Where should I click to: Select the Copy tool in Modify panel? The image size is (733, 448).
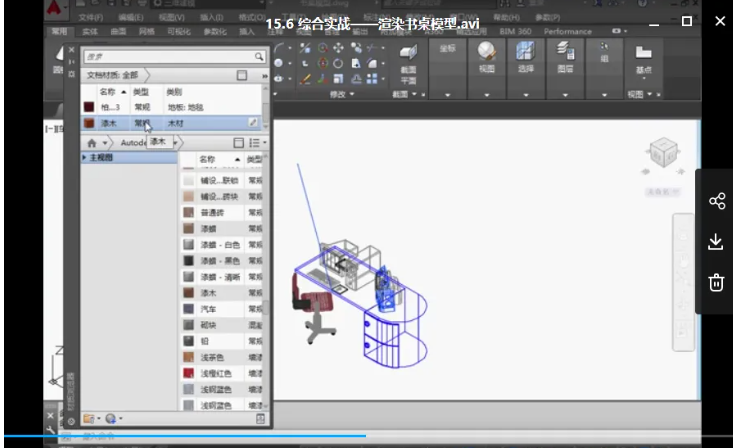point(356,48)
